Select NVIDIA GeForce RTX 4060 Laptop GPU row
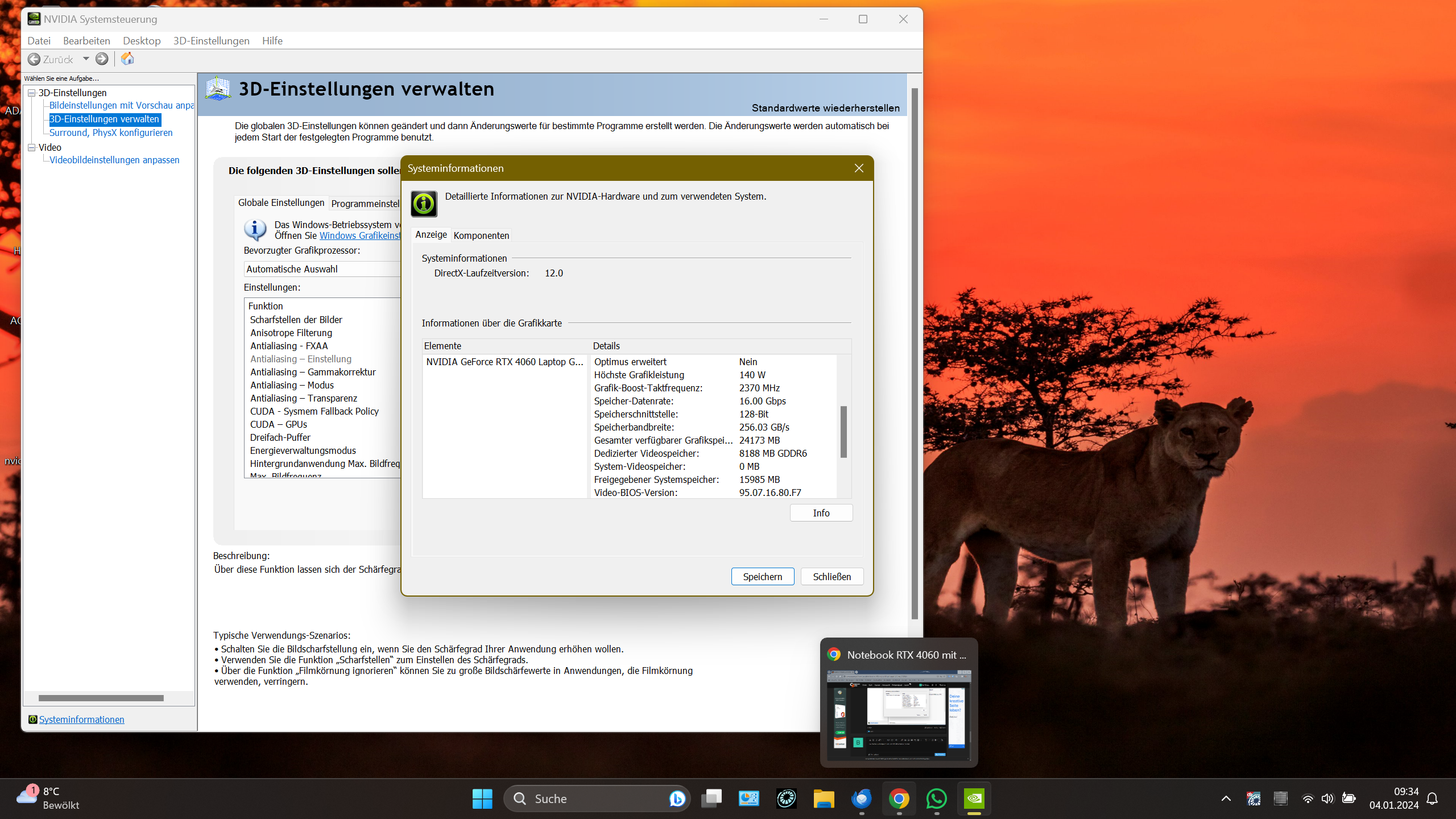Screen dimensions: 1456x819 click(x=505, y=362)
